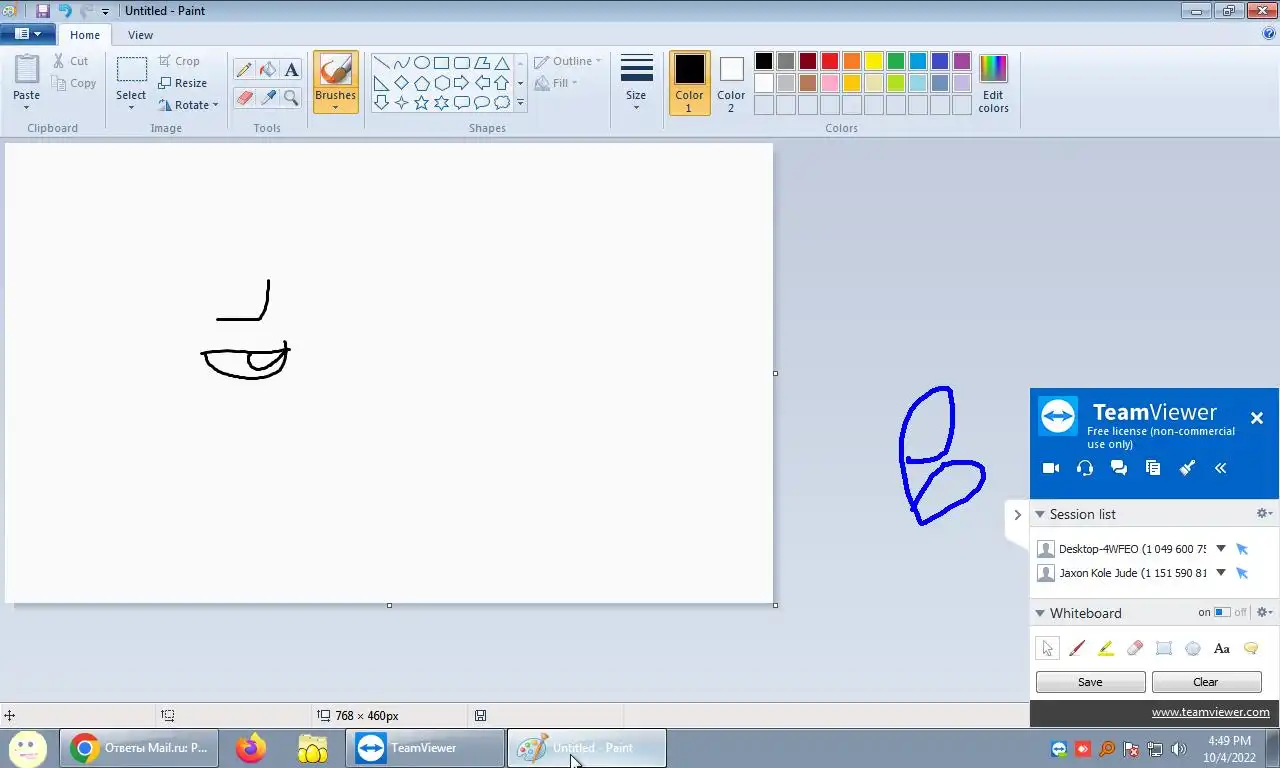Select the Pencil tool in Paint
This screenshot has height=768, width=1280.
pos(243,70)
